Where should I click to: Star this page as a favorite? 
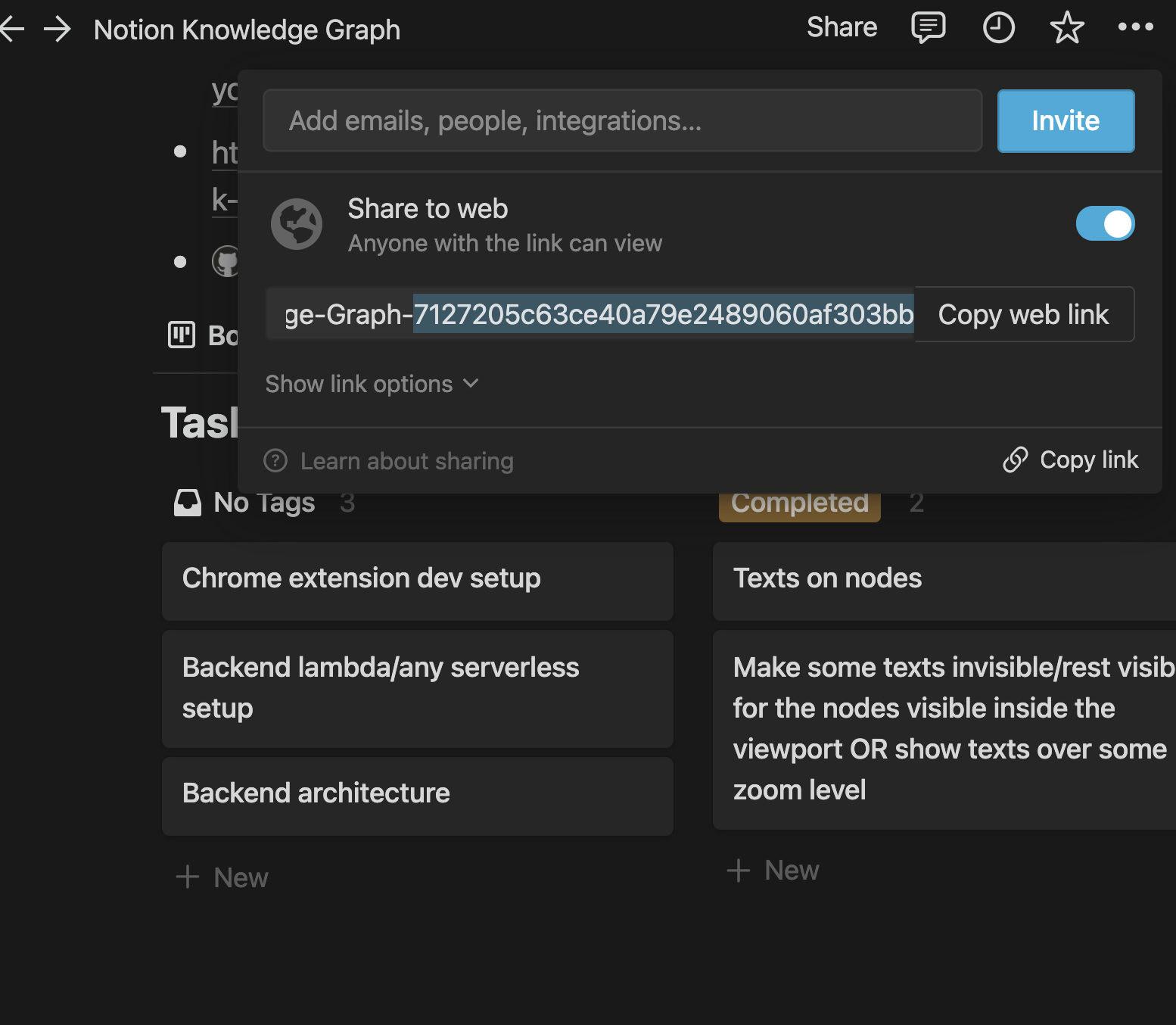pos(1067,28)
